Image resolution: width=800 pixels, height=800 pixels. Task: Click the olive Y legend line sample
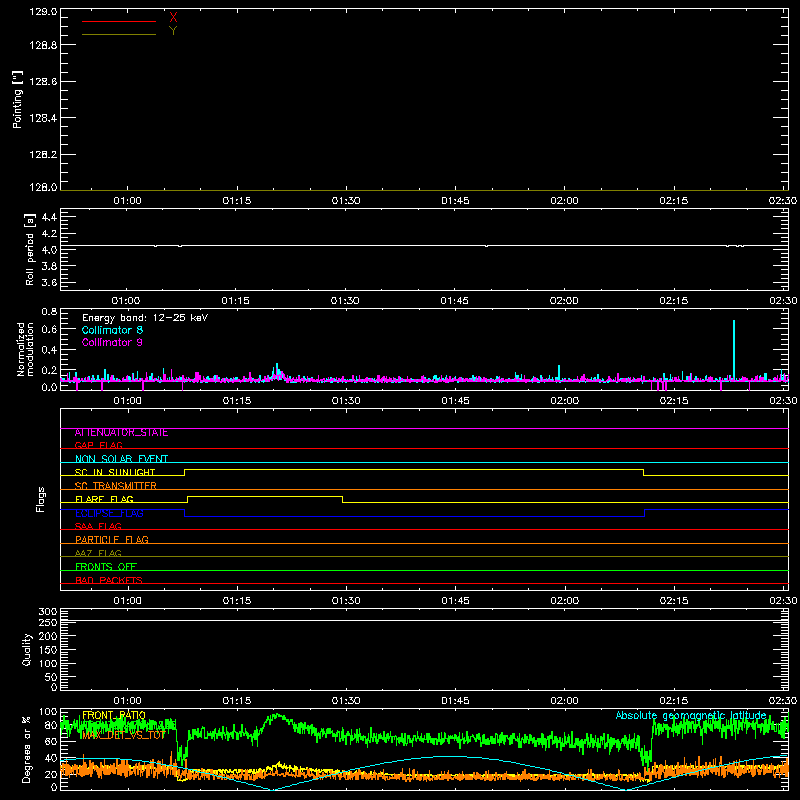pos(119,34)
